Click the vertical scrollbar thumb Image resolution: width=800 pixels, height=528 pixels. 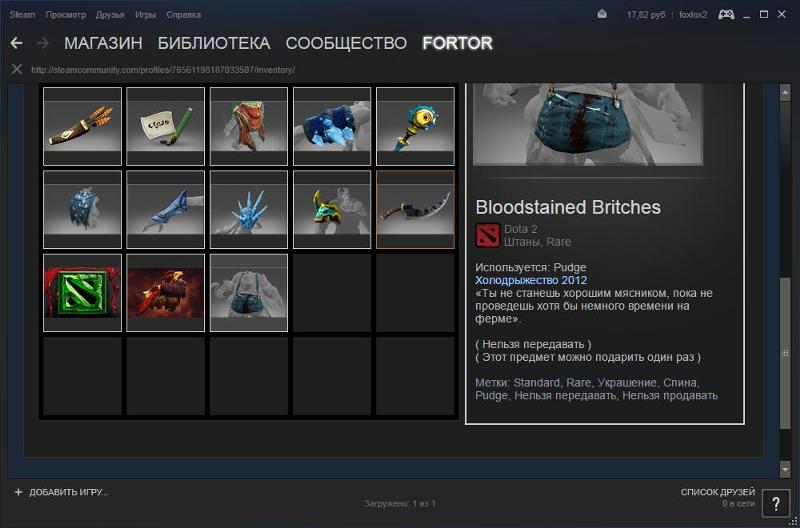pos(785,353)
